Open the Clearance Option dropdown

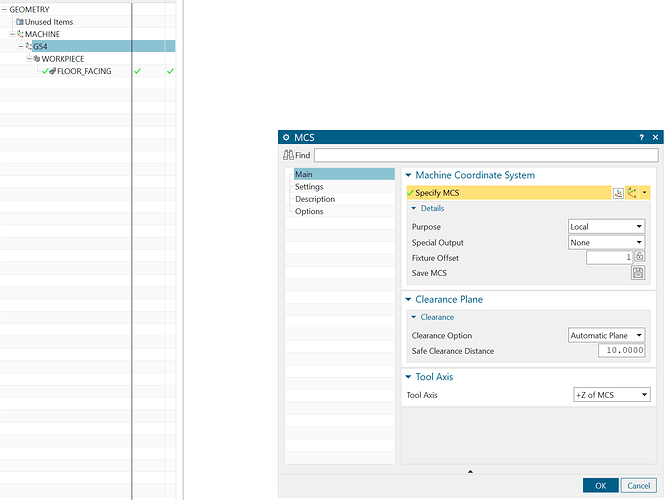(606, 335)
